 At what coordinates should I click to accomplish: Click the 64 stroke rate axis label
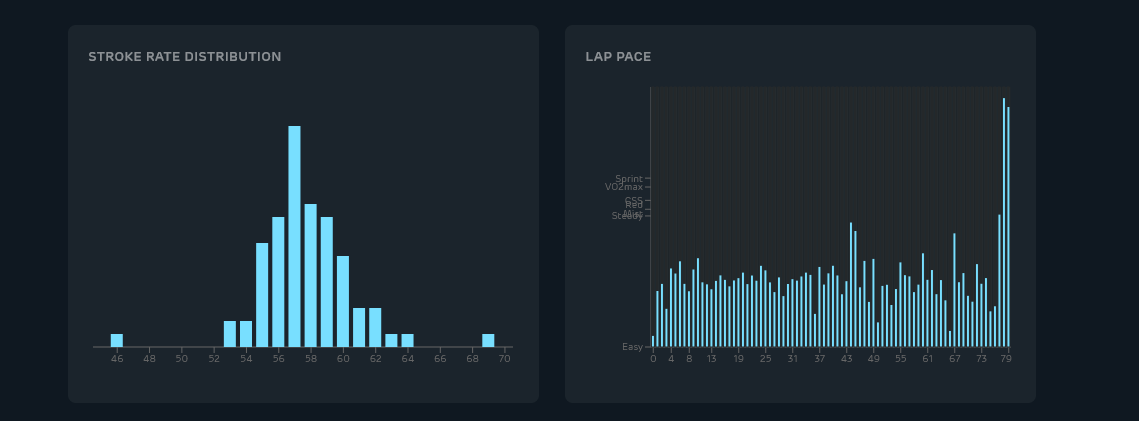408,359
